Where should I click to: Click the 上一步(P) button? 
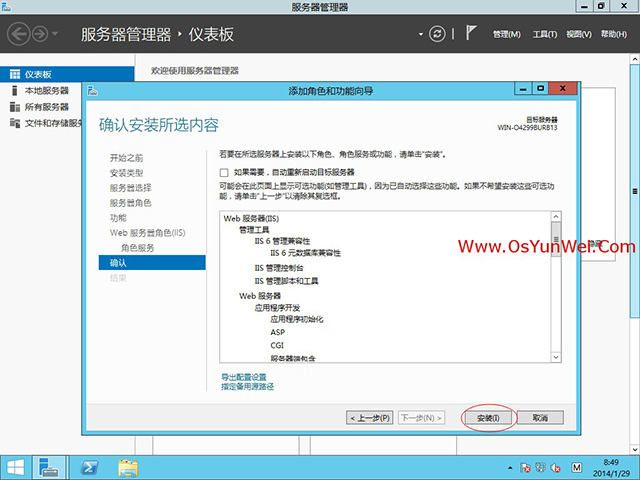tap(370, 418)
